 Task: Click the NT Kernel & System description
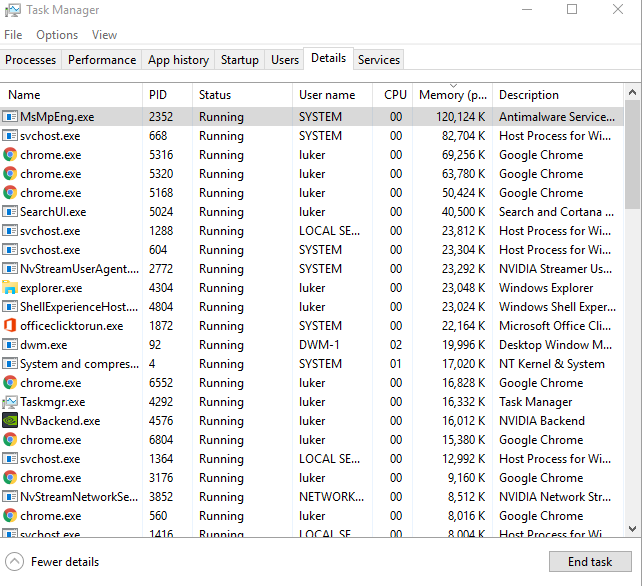click(x=552, y=364)
